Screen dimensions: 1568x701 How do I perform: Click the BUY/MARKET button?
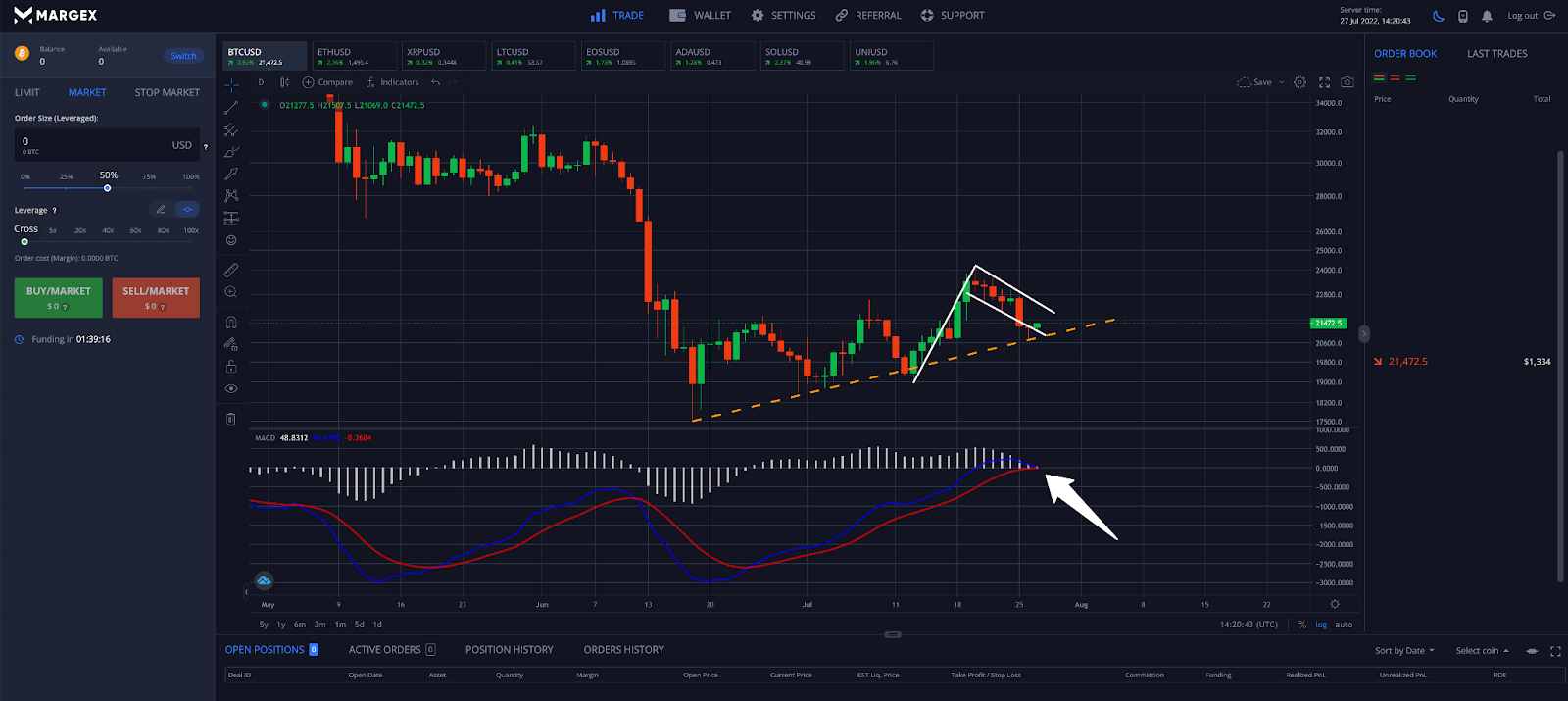coord(58,298)
